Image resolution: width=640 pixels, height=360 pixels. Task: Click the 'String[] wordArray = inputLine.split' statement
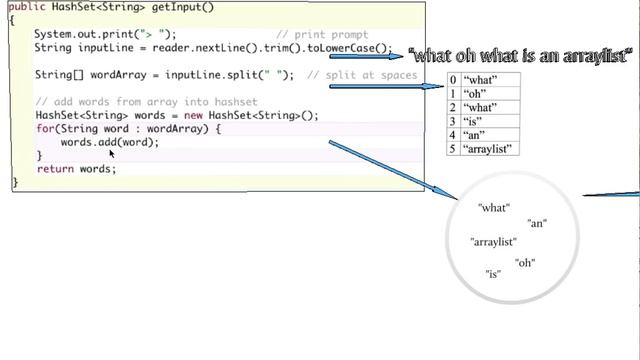(164, 75)
